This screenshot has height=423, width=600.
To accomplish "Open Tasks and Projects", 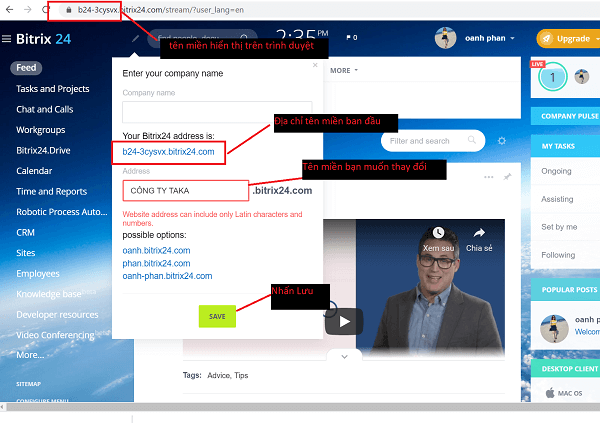I will click(x=53, y=89).
